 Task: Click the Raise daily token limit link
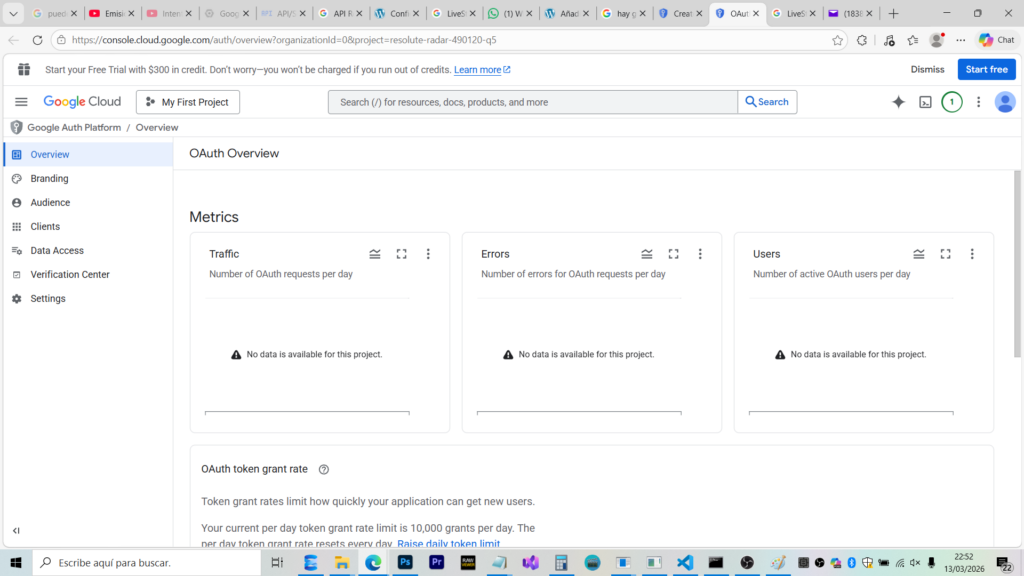click(x=448, y=544)
